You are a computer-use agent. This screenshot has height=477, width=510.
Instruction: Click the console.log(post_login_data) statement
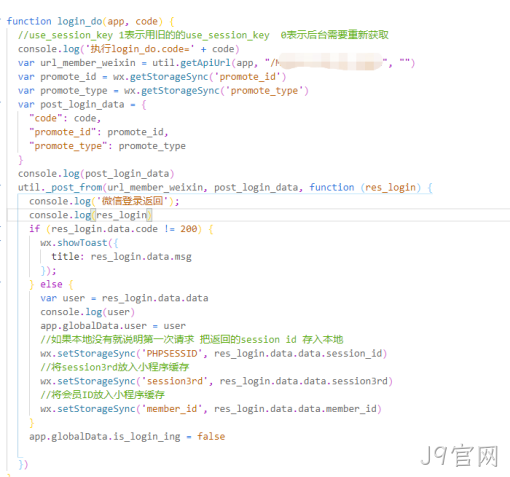pyautogui.click(x=96, y=174)
